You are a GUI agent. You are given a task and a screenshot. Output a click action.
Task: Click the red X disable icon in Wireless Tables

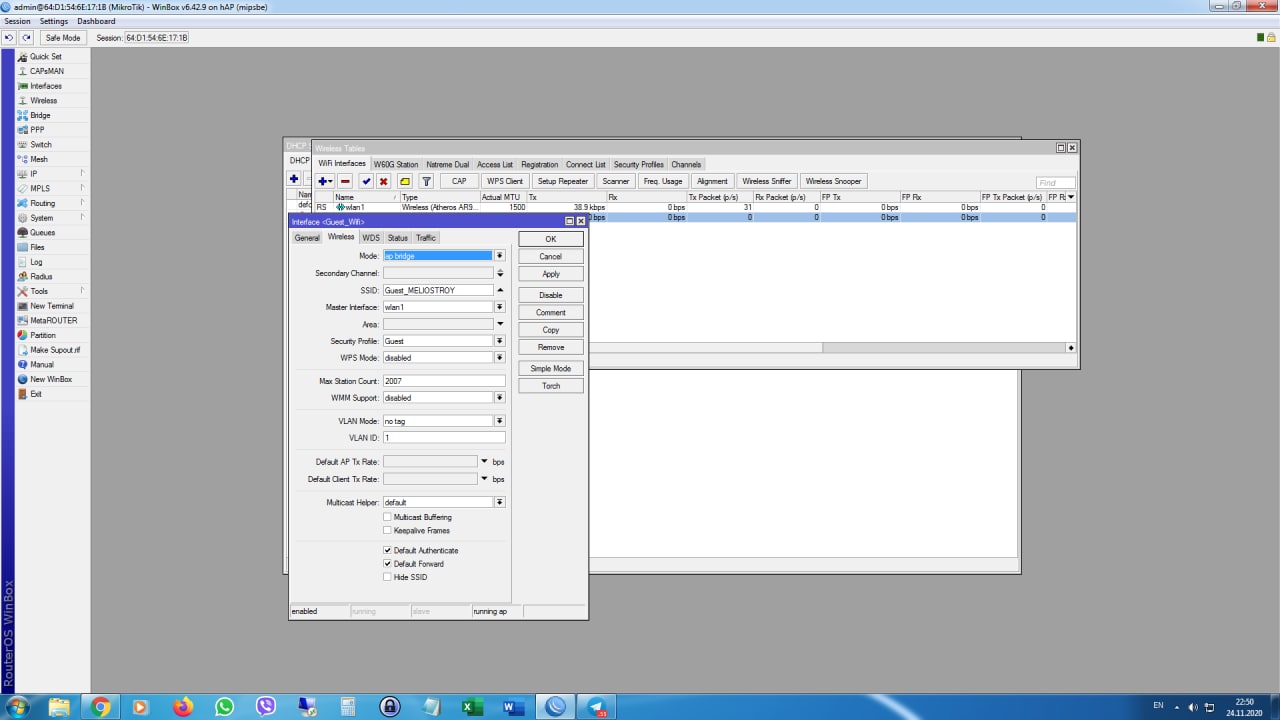pos(383,181)
